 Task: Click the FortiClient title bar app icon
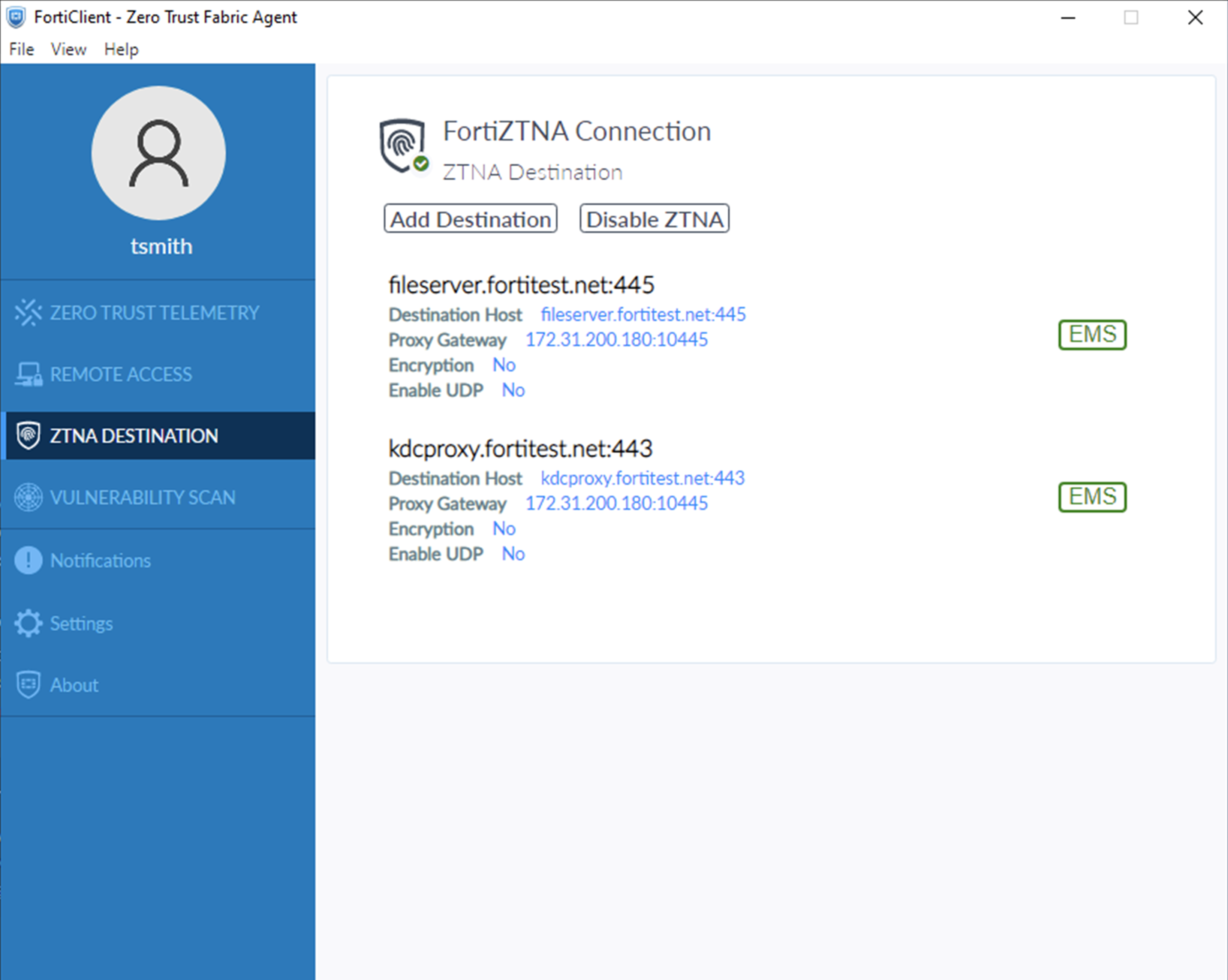pos(16,17)
